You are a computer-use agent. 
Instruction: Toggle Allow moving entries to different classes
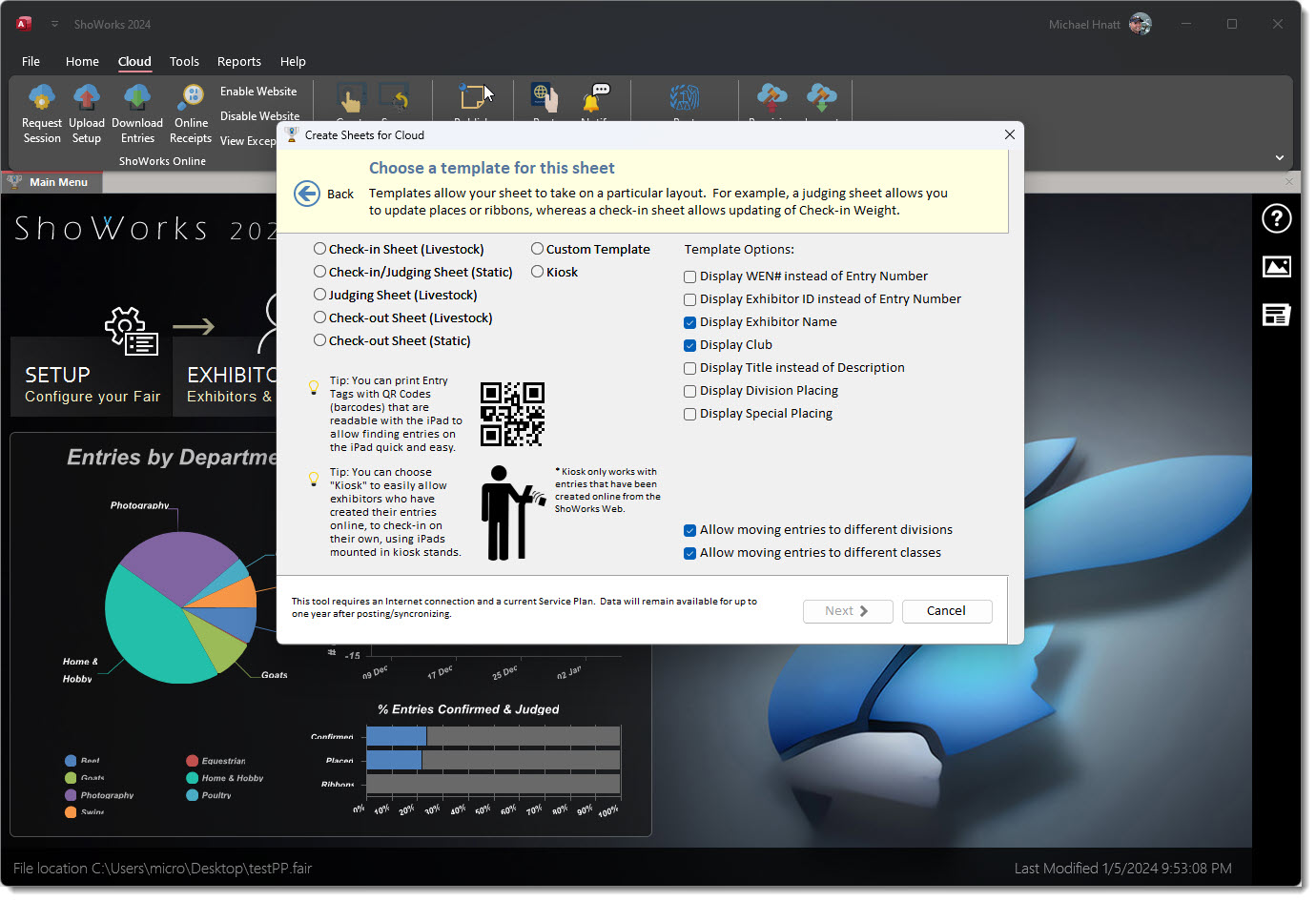(x=689, y=553)
